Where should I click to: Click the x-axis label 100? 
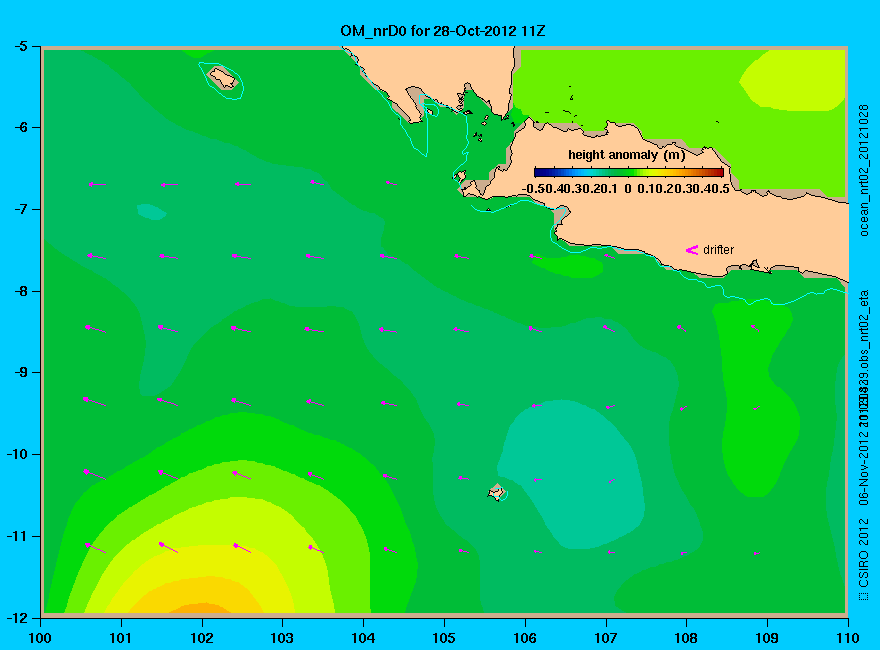40,638
